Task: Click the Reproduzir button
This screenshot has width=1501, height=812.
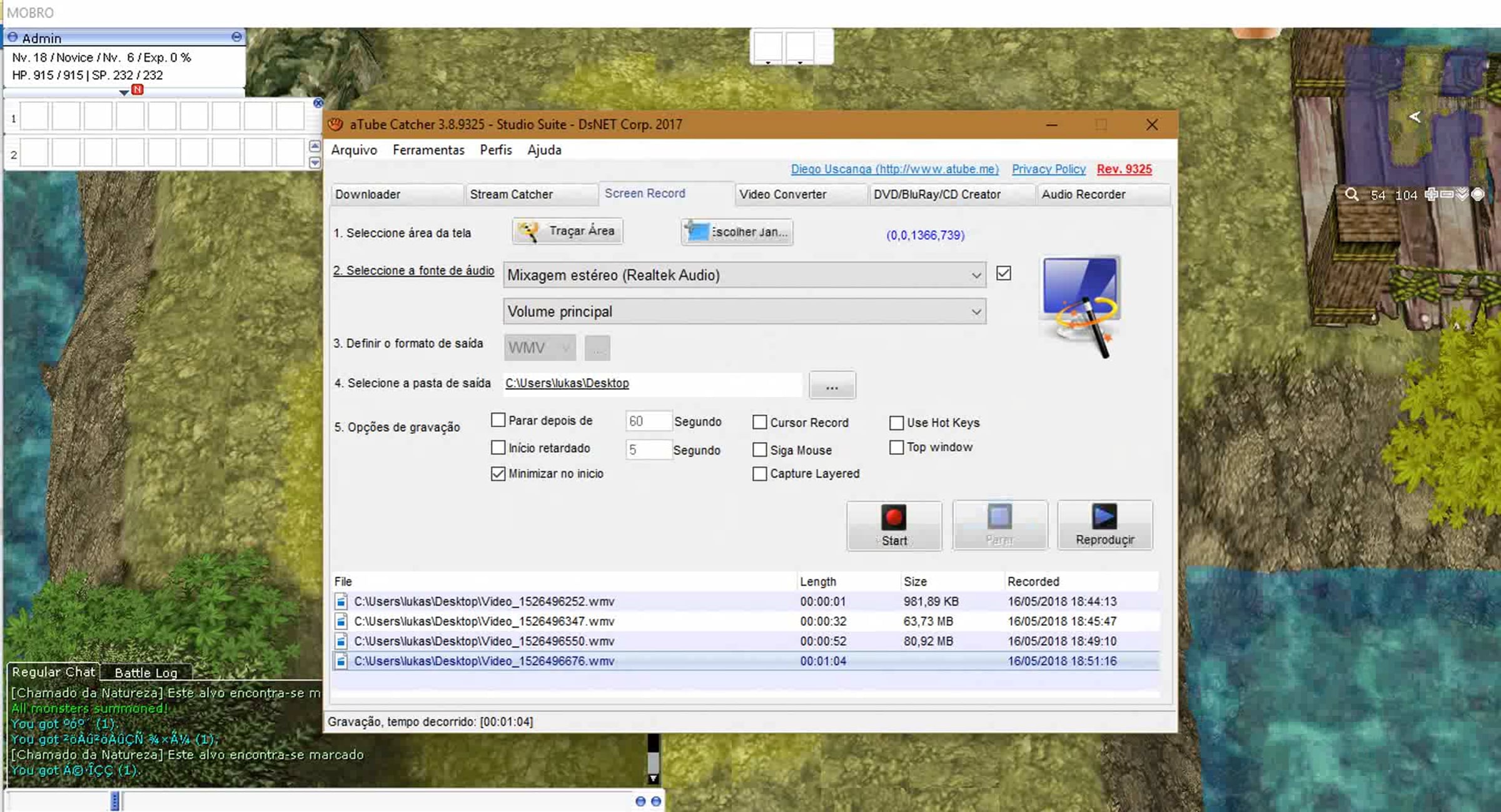Action: click(x=1104, y=525)
